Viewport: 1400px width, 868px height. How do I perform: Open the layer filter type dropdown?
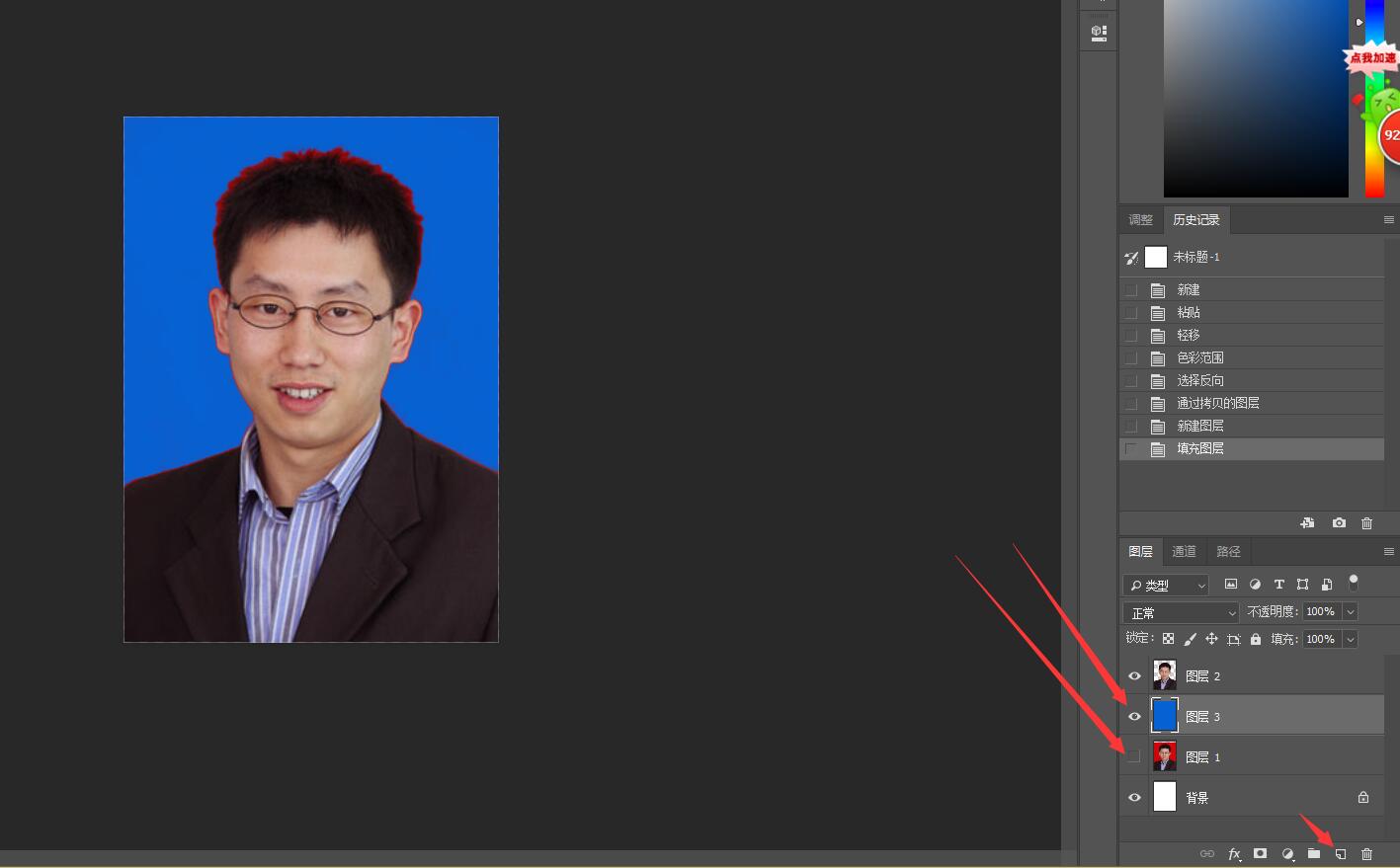coord(1166,585)
